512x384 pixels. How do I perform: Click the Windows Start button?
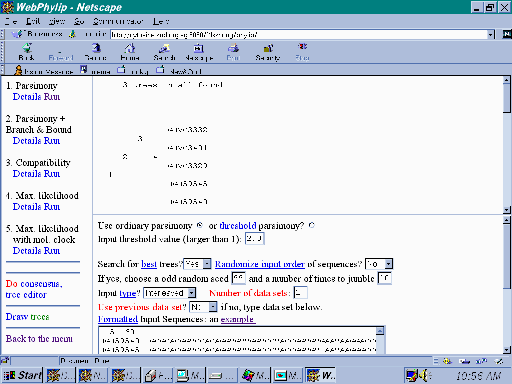tap(22, 375)
